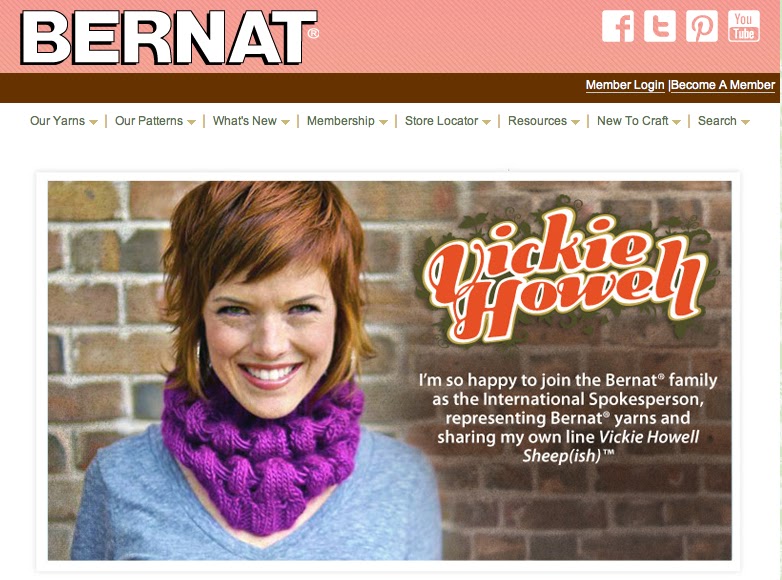The height and width of the screenshot is (580, 782).
Task: Click the BERNAT logo
Action: [169, 38]
